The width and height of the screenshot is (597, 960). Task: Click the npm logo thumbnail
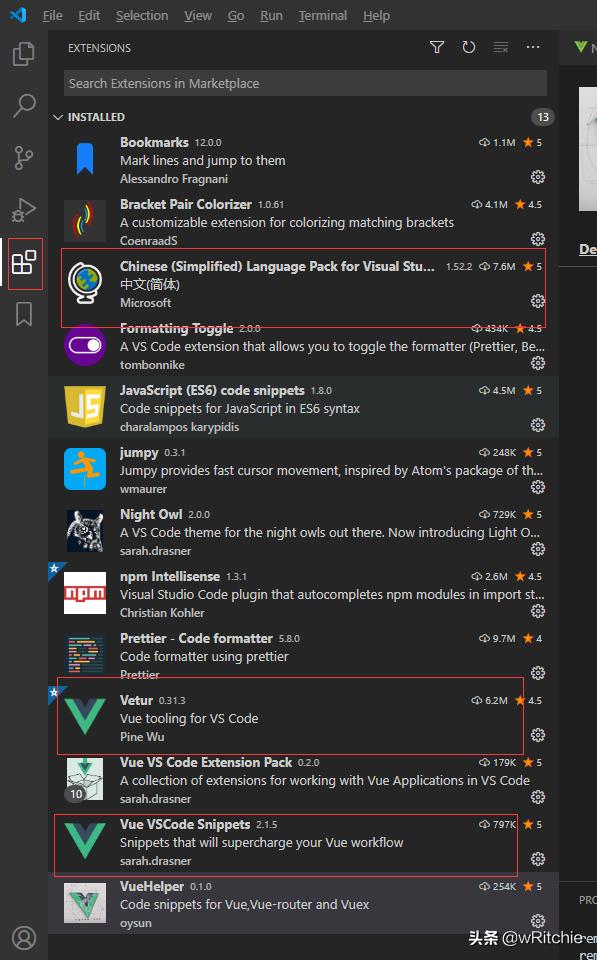point(84,593)
